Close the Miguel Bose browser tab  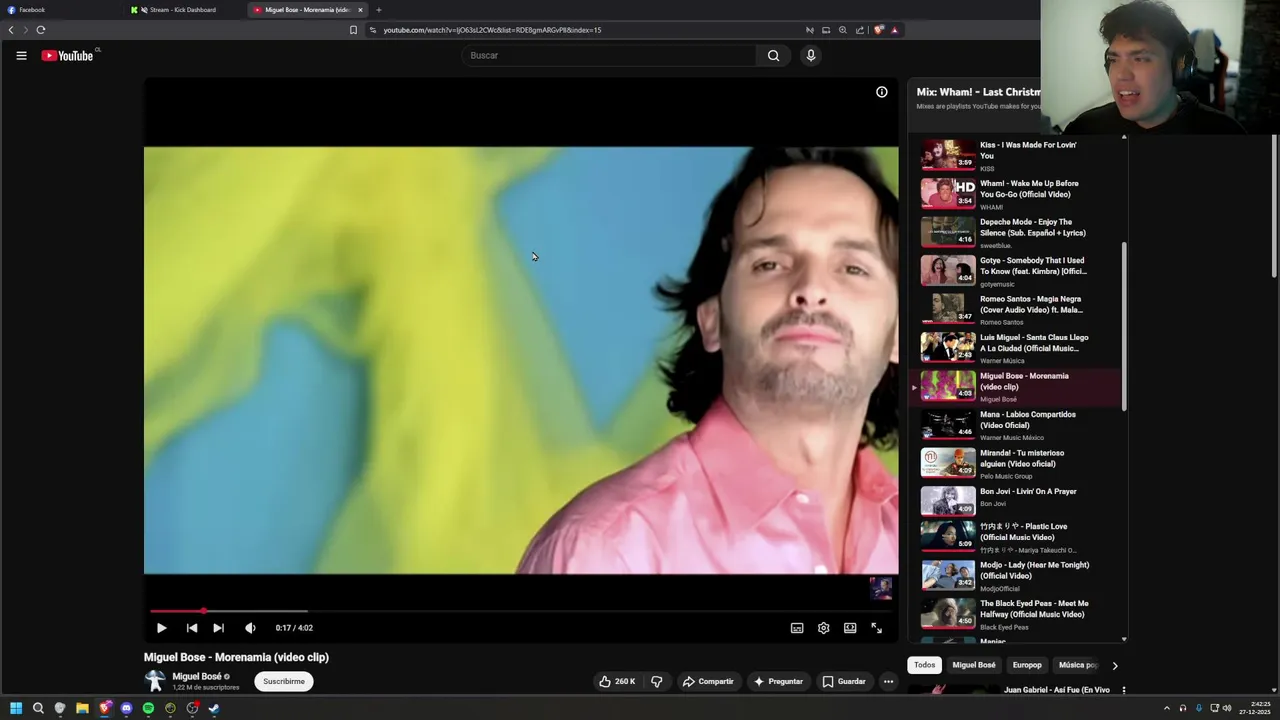click(360, 10)
